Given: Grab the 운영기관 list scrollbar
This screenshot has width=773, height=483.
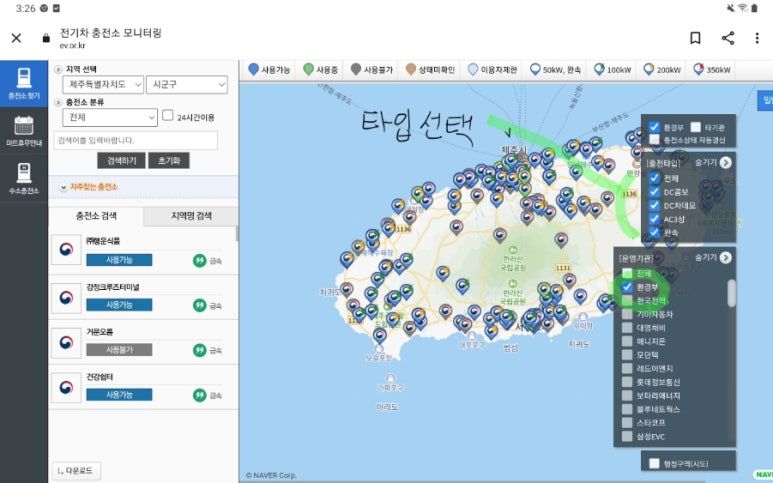Looking at the screenshot, I should click(x=731, y=293).
